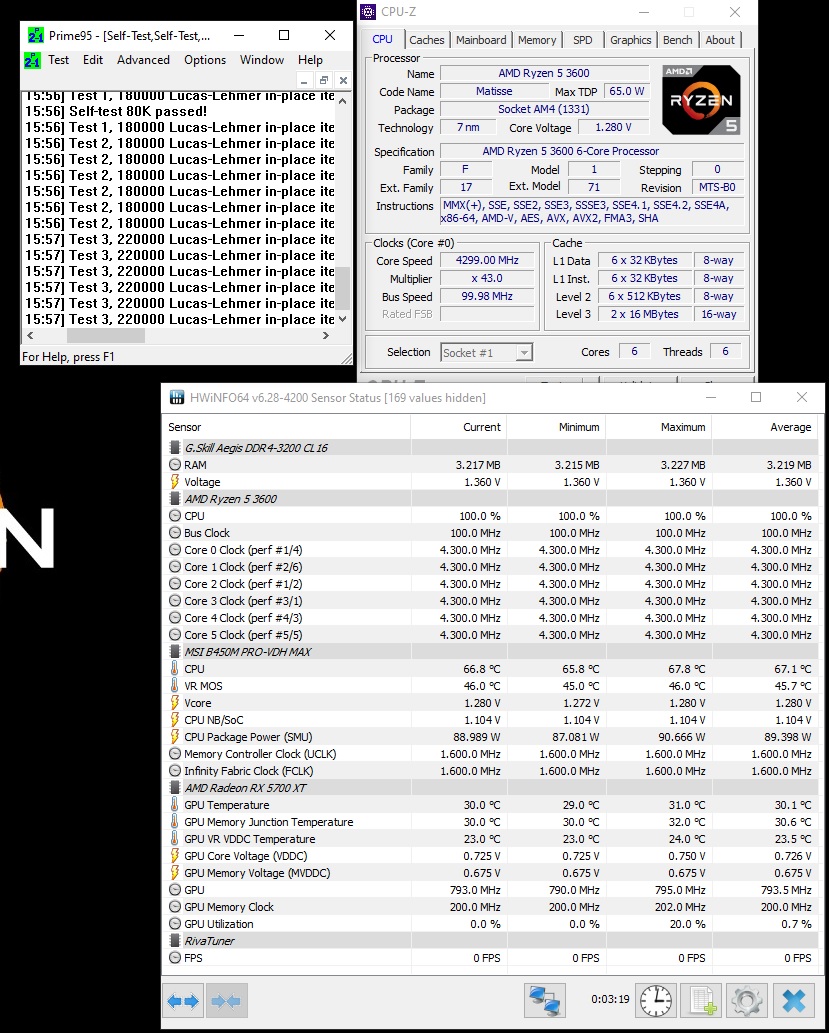The height and width of the screenshot is (1033, 829).
Task: Restore the inner Prime95 child window
Action: click(x=324, y=80)
